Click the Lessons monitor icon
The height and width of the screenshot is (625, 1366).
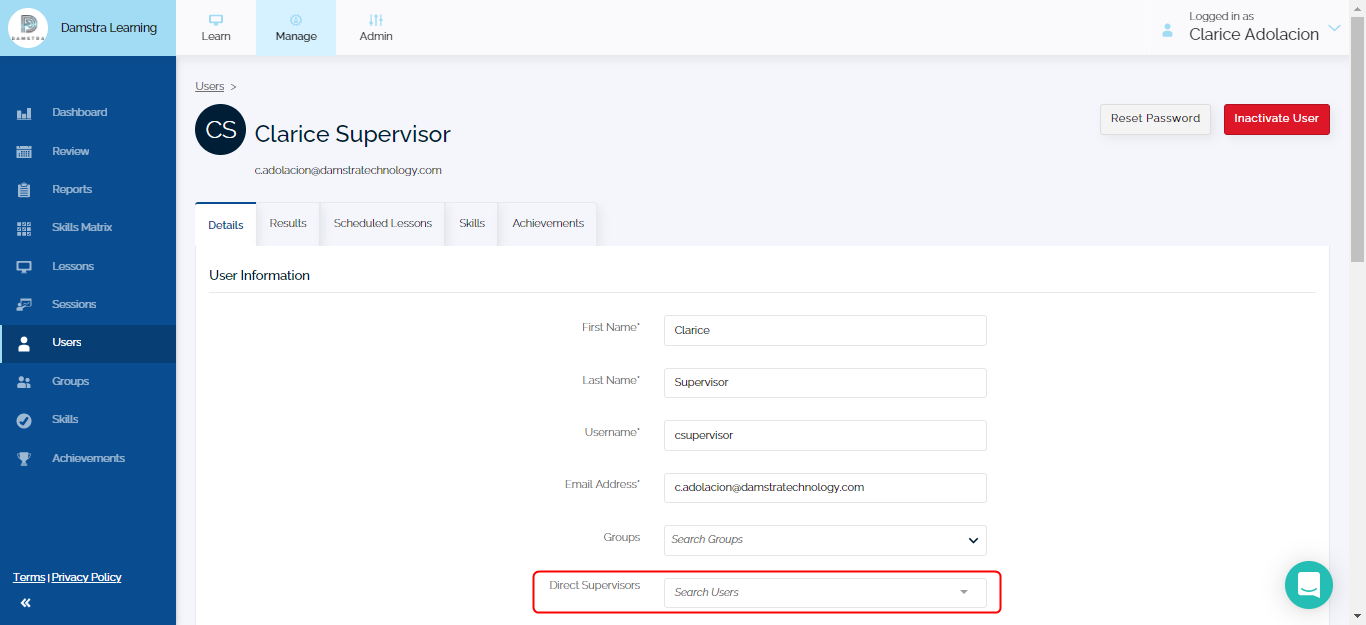pos(25,267)
